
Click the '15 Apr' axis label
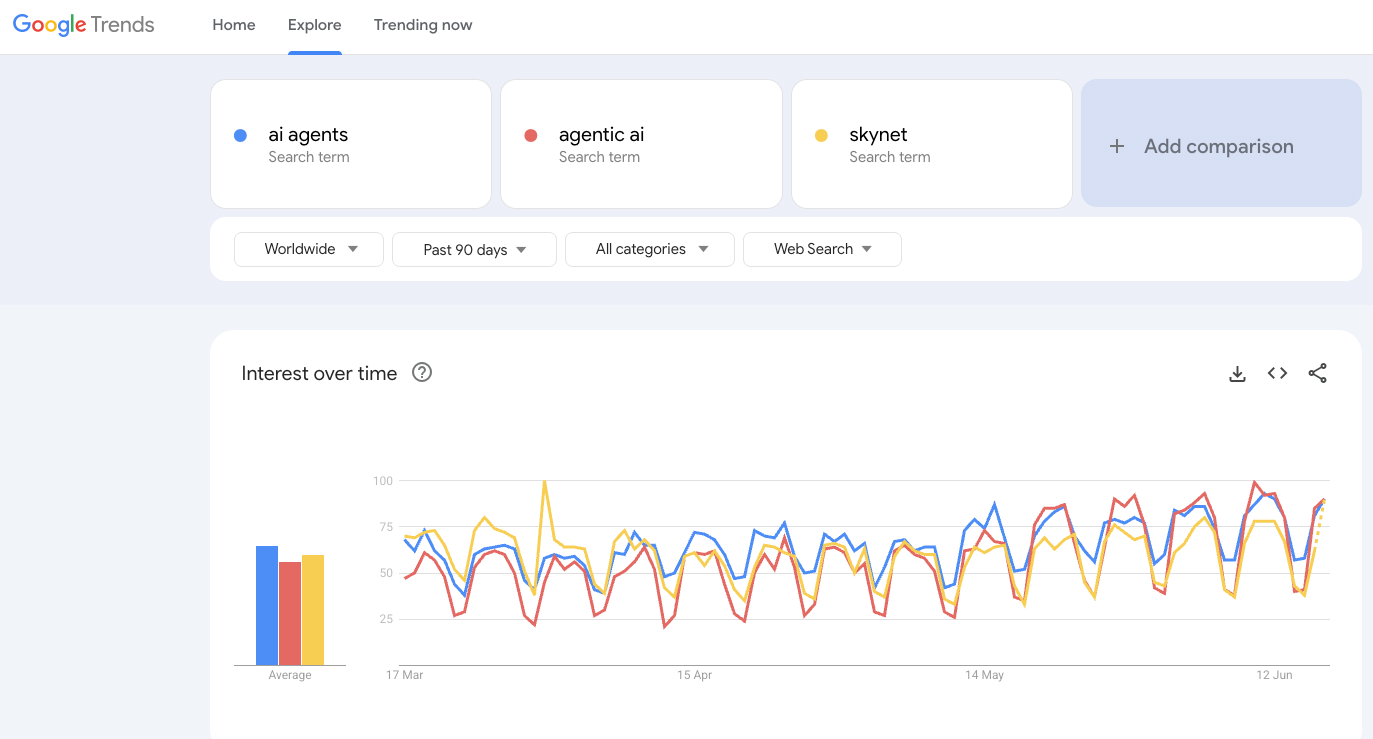click(694, 675)
